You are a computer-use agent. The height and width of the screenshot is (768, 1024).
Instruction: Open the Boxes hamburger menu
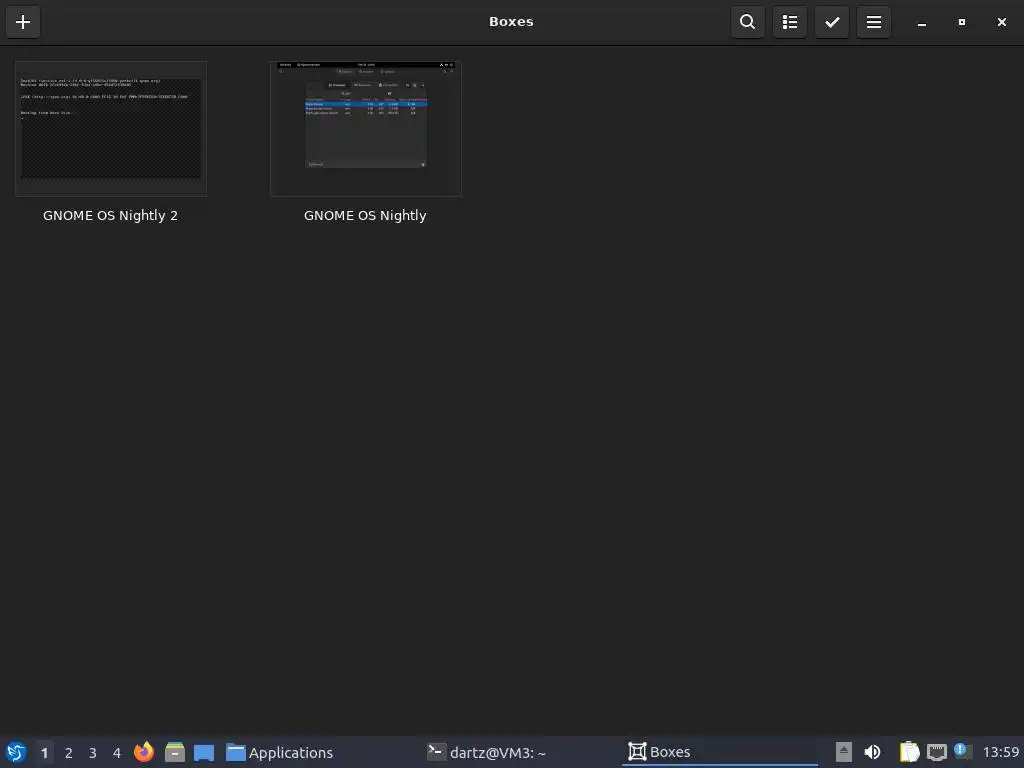pyautogui.click(x=874, y=22)
